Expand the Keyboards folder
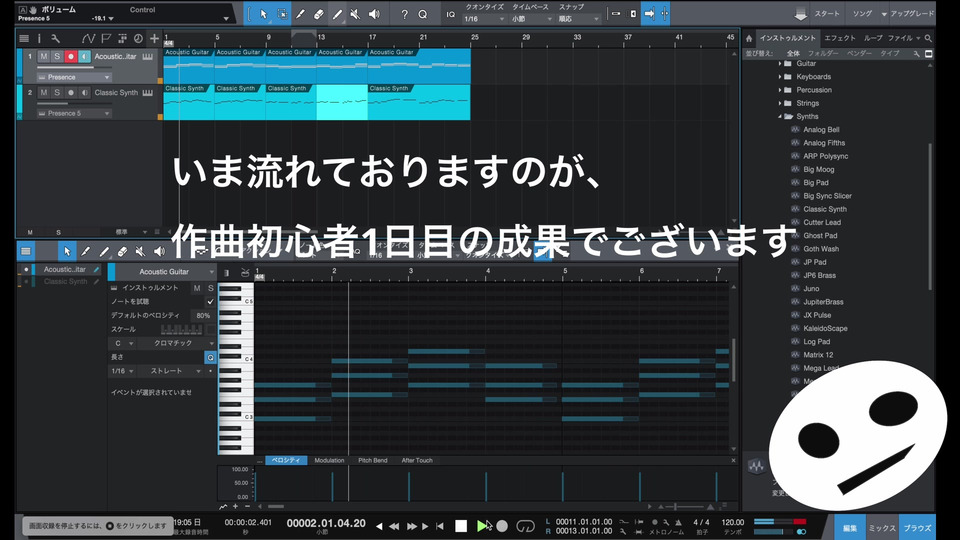960x540 pixels. tap(780, 77)
